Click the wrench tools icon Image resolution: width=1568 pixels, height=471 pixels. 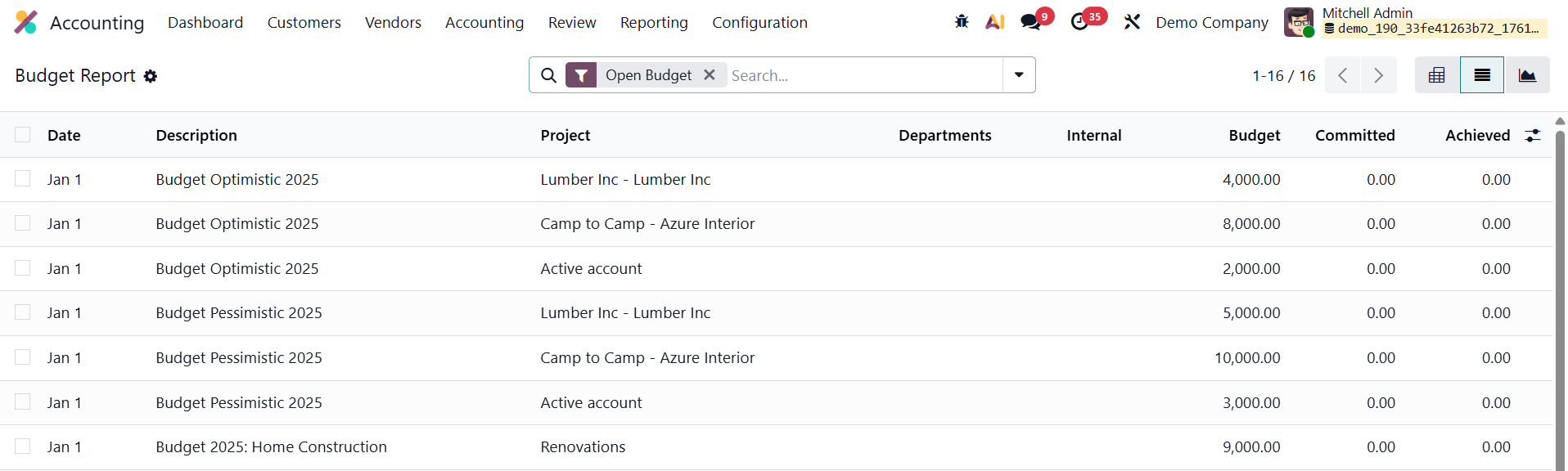point(1132,22)
